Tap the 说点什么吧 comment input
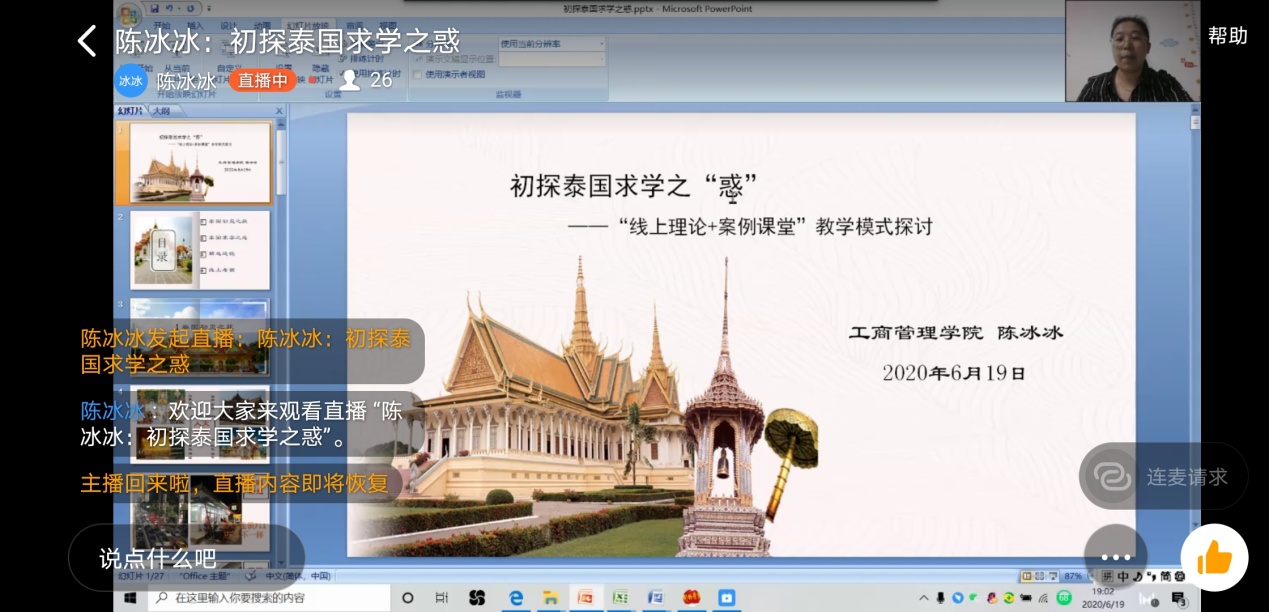This screenshot has width=1269, height=612. [x=186, y=558]
